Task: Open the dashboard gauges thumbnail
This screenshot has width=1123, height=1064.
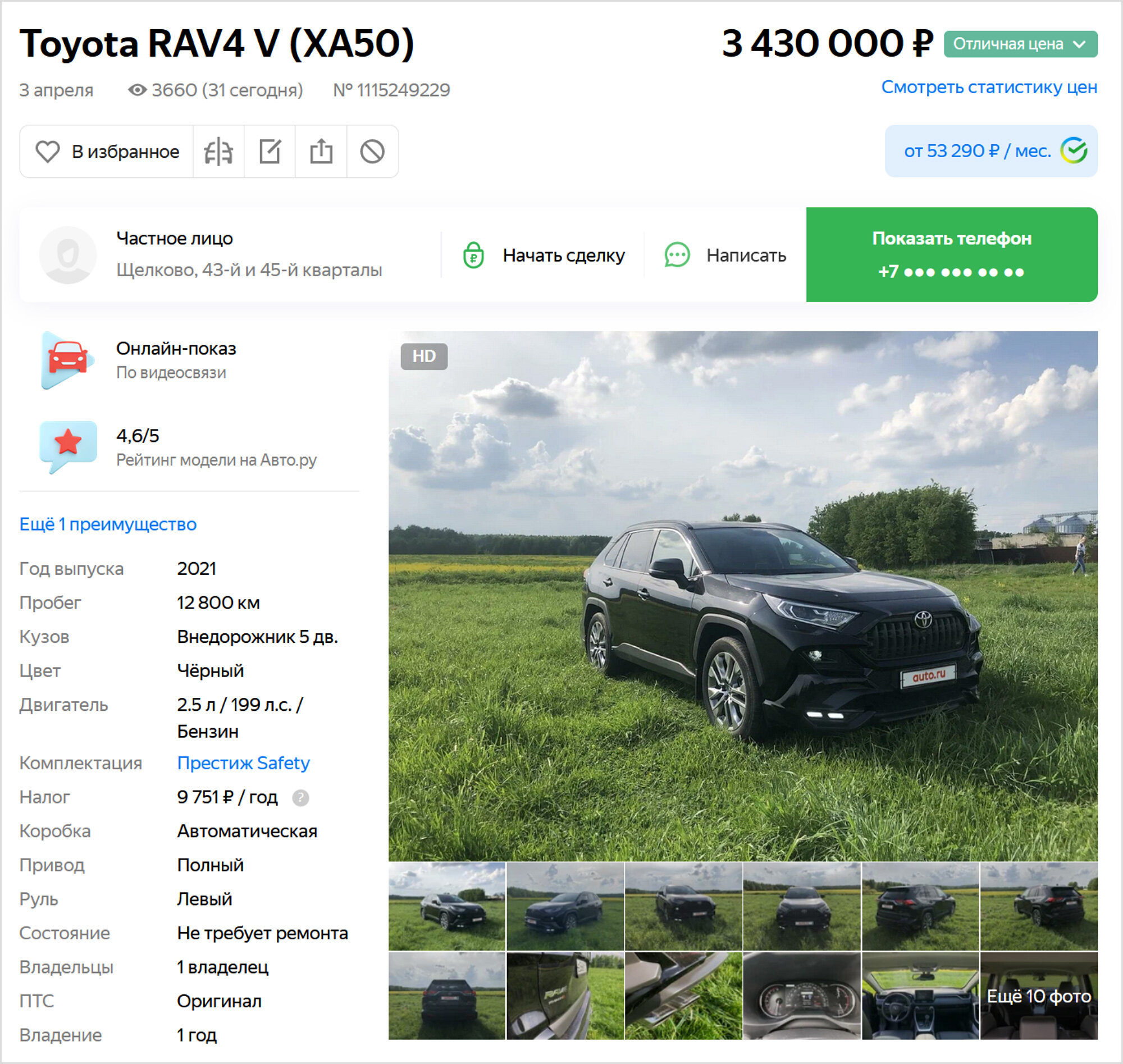Action: [802, 996]
